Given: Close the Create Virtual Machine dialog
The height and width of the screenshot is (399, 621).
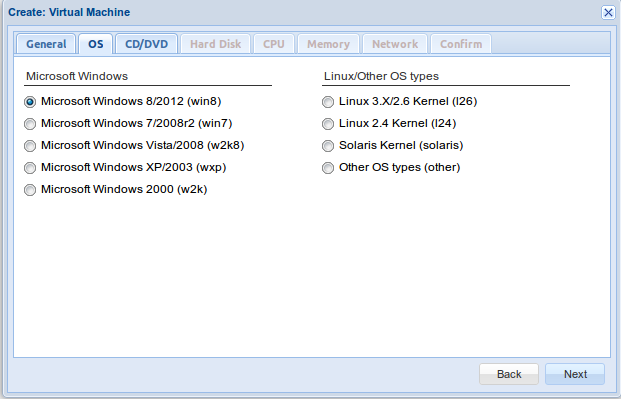Looking at the screenshot, I should pos(608,13).
